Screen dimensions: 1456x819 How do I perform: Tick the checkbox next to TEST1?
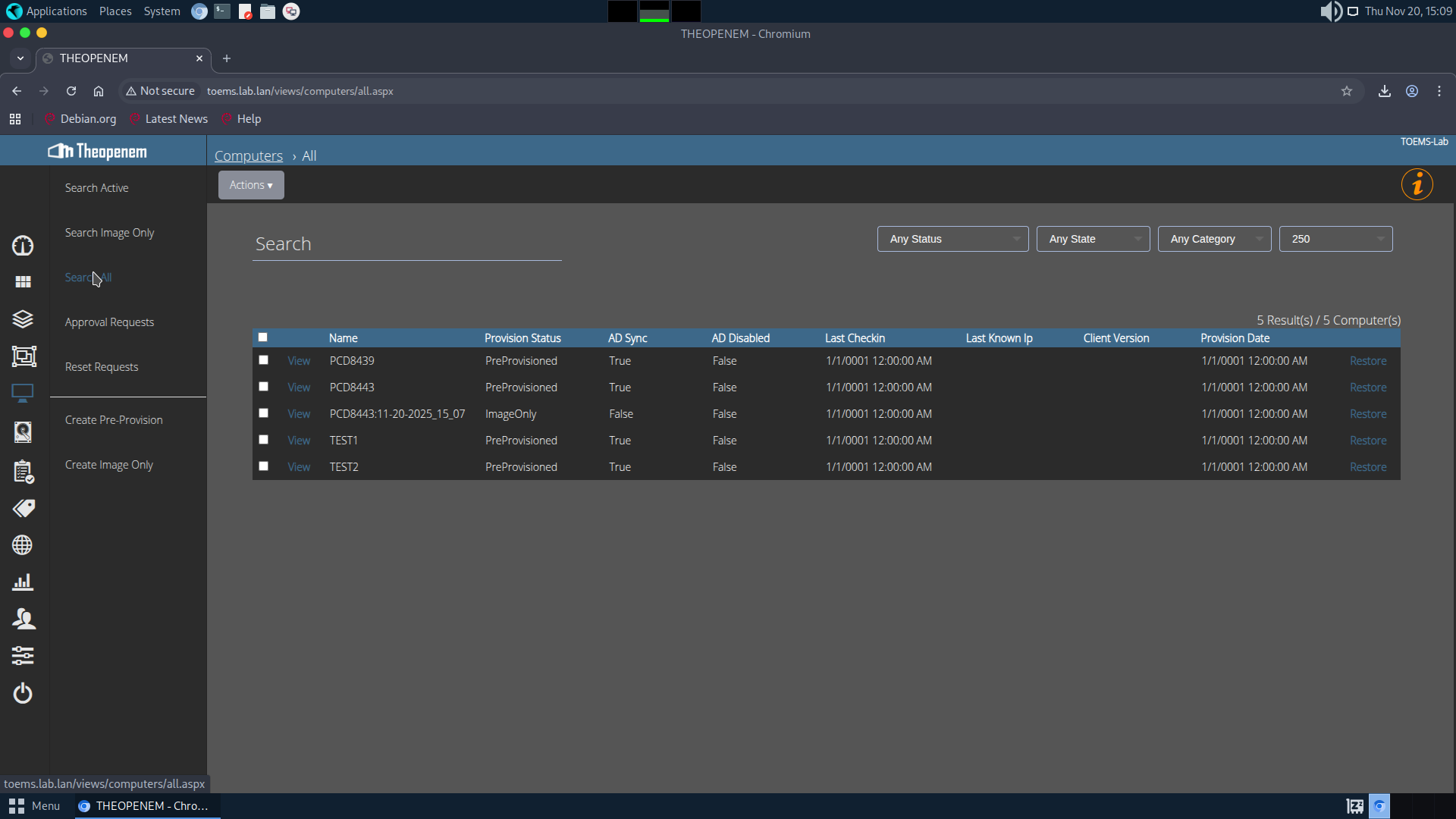pyautogui.click(x=263, y=440)
